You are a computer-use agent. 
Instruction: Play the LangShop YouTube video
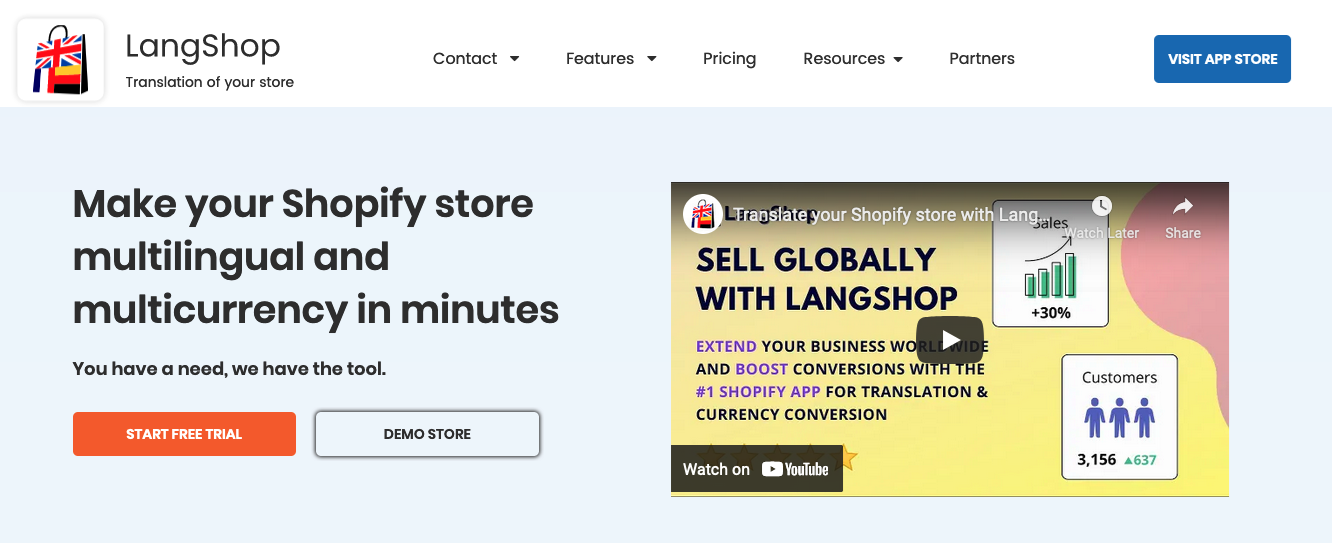pyautogui.click(x=949, y=340)
